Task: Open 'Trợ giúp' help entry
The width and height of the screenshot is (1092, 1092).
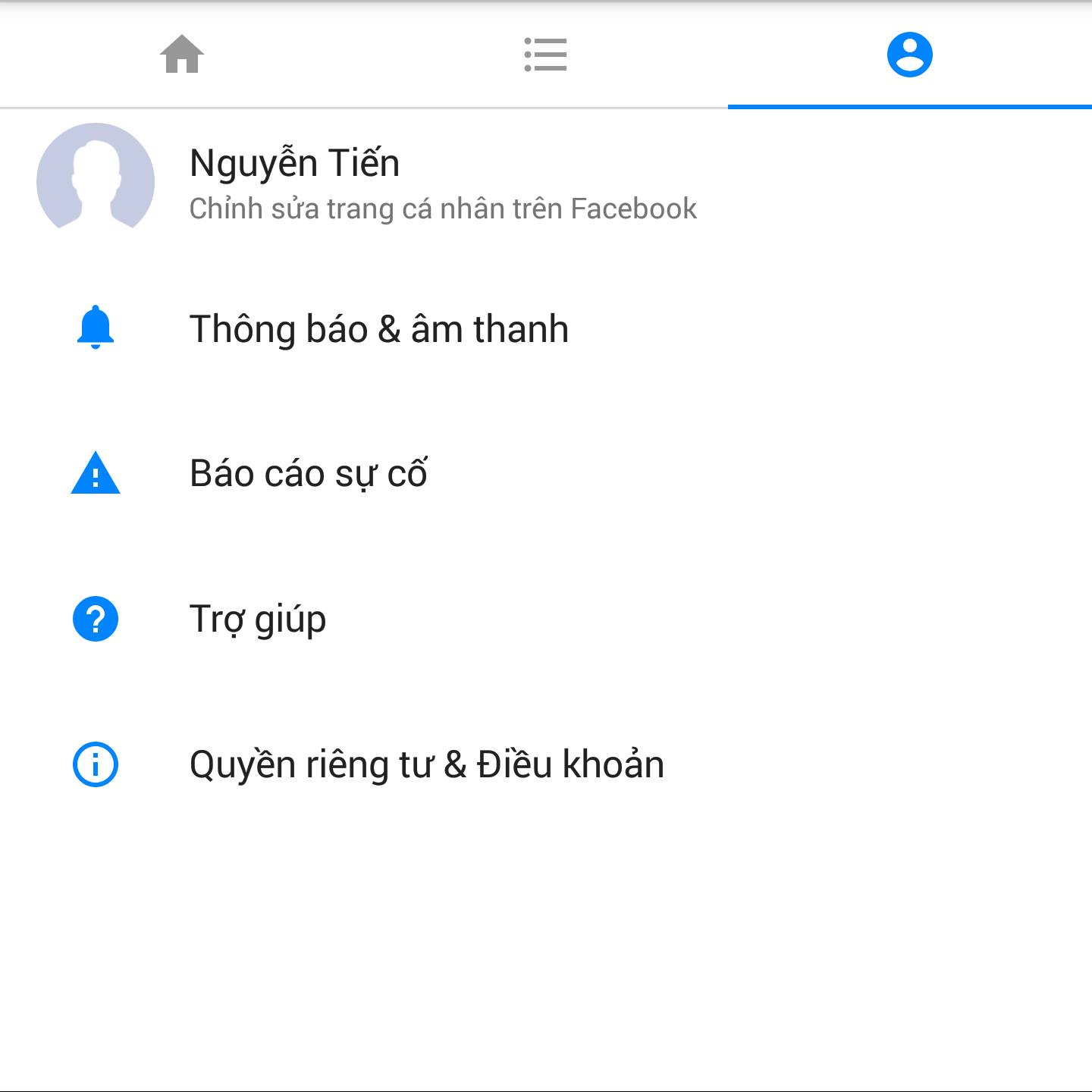Action: [x=258, y=620]
